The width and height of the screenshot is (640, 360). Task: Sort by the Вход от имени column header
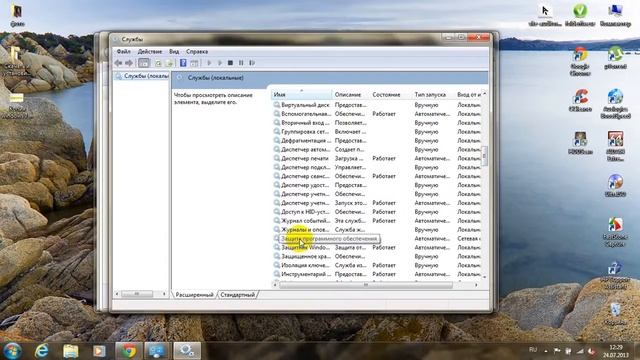coord(468,94)
